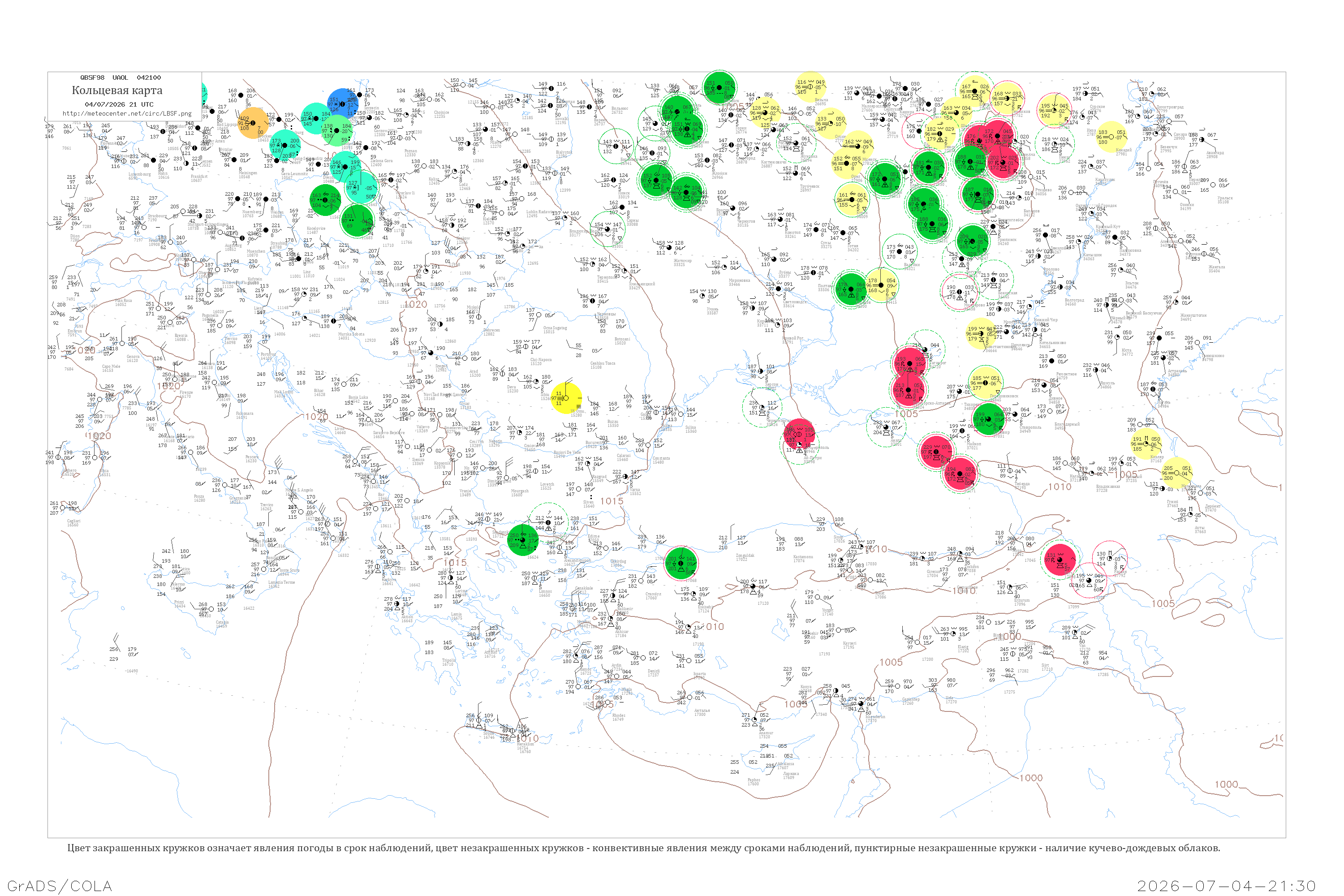Click the 'Урюпинск' station label
The image size is (1344, 896).
tap(1008, 241)
